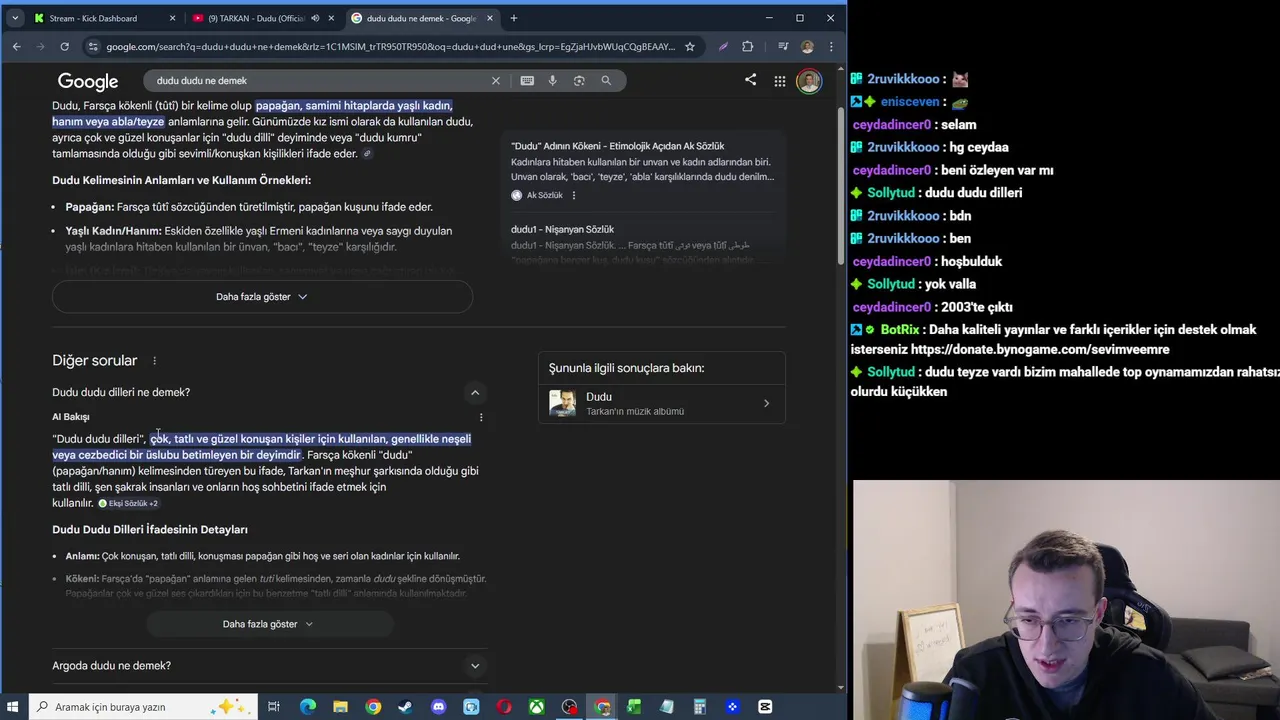
Task: Open the Windows Start menu
Action: click(x=14, y=707)
